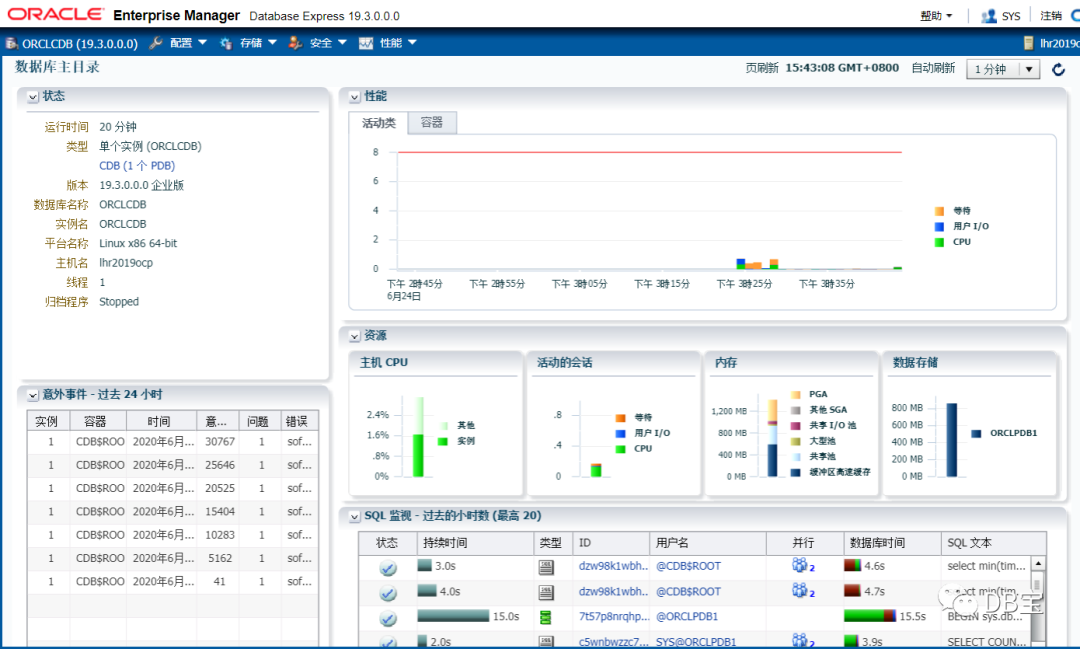
Task: Collapse the SQL 监视 section
Action: pos(354,517)
